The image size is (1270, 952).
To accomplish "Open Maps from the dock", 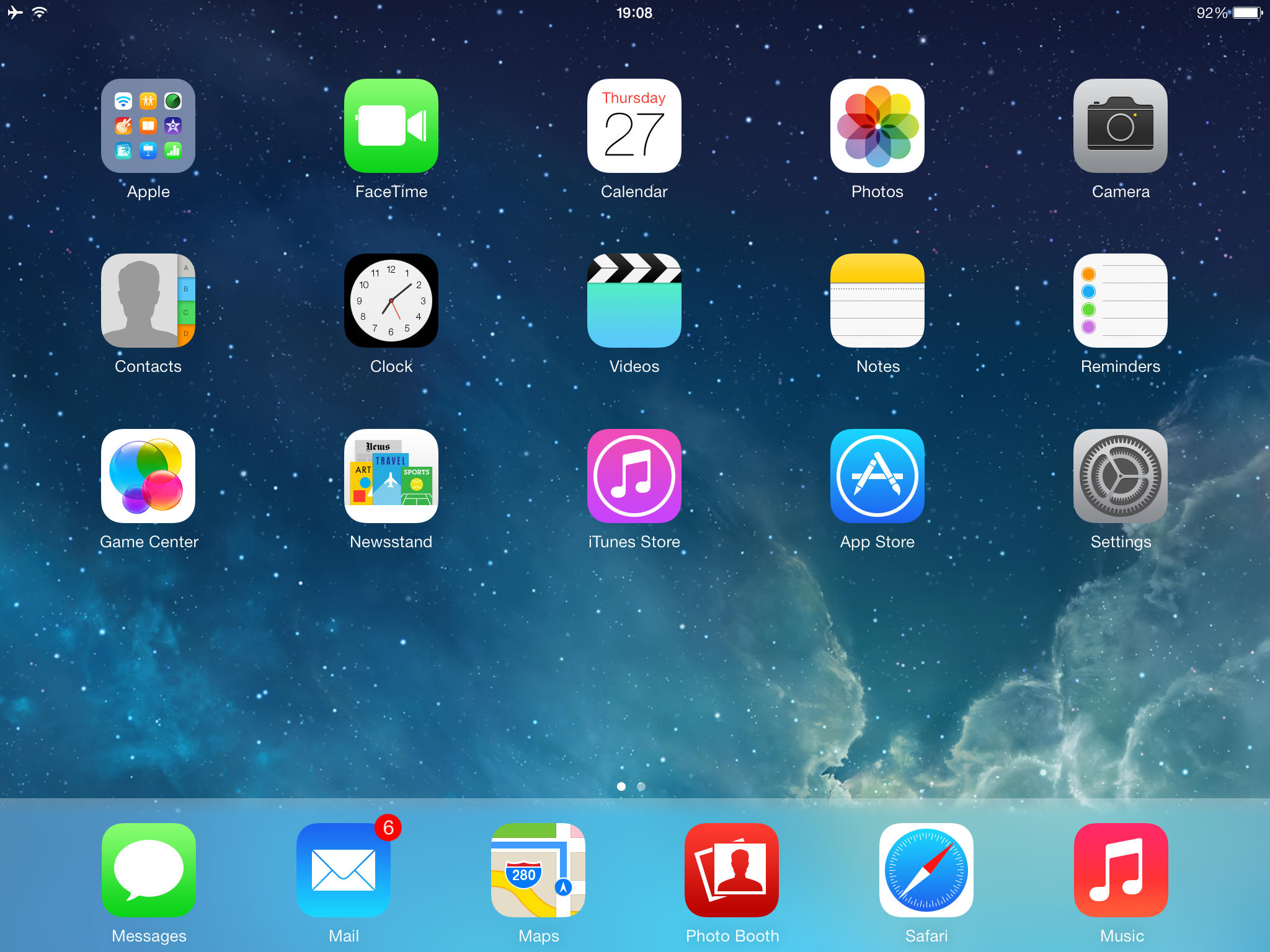I will click(538, 870).
